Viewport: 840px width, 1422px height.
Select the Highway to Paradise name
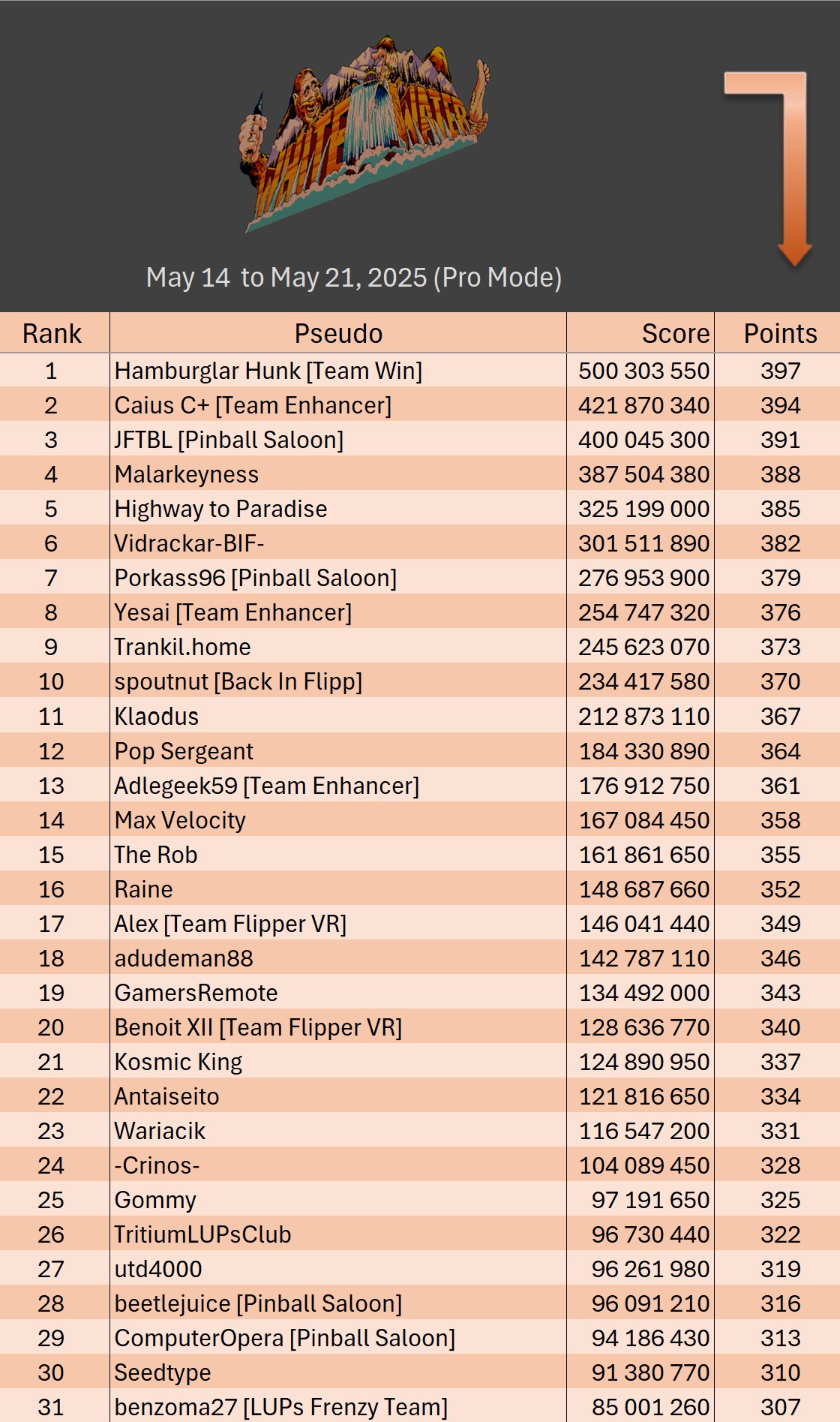(x=220, y=509)
